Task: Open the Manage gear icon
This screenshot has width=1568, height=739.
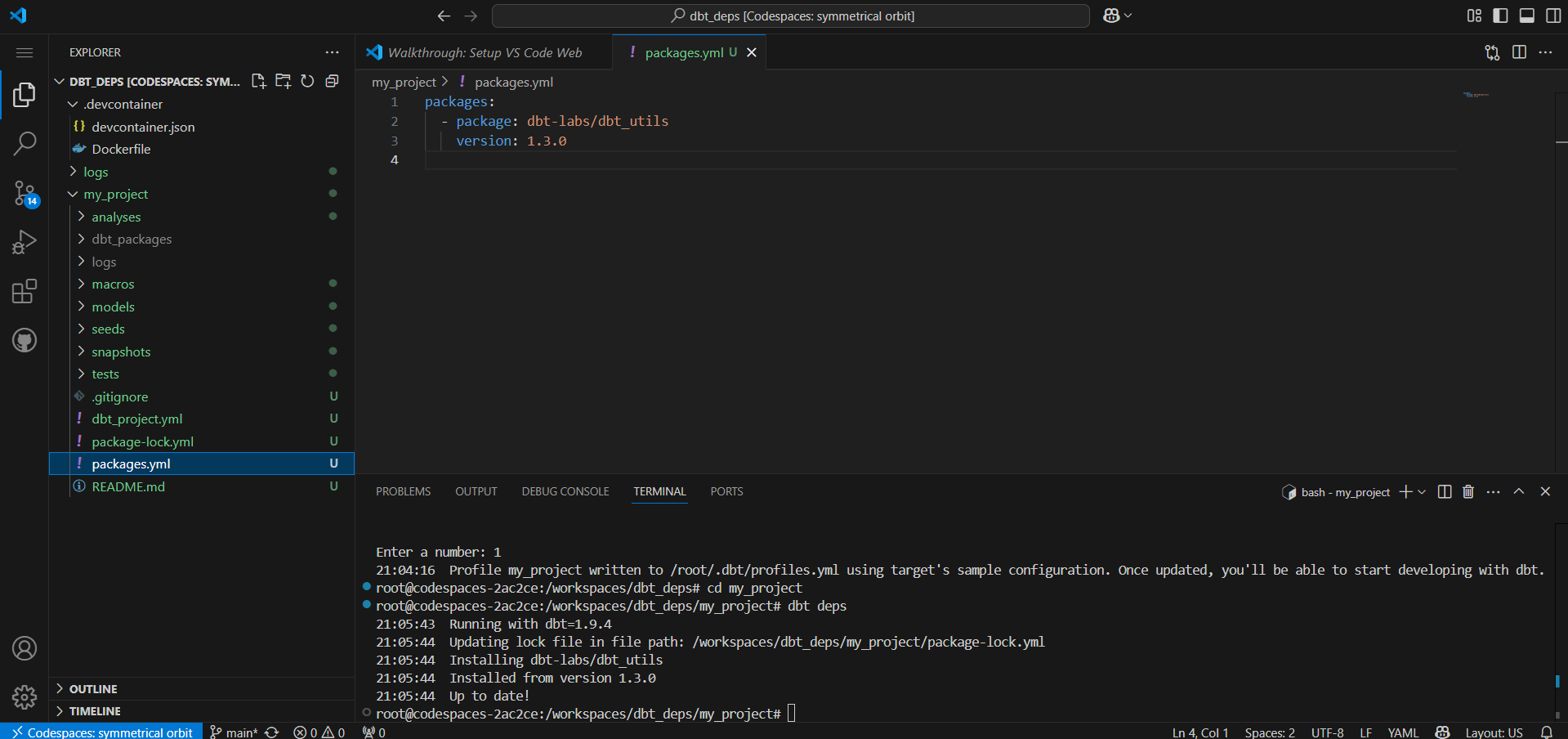Action: click(25, 697)
